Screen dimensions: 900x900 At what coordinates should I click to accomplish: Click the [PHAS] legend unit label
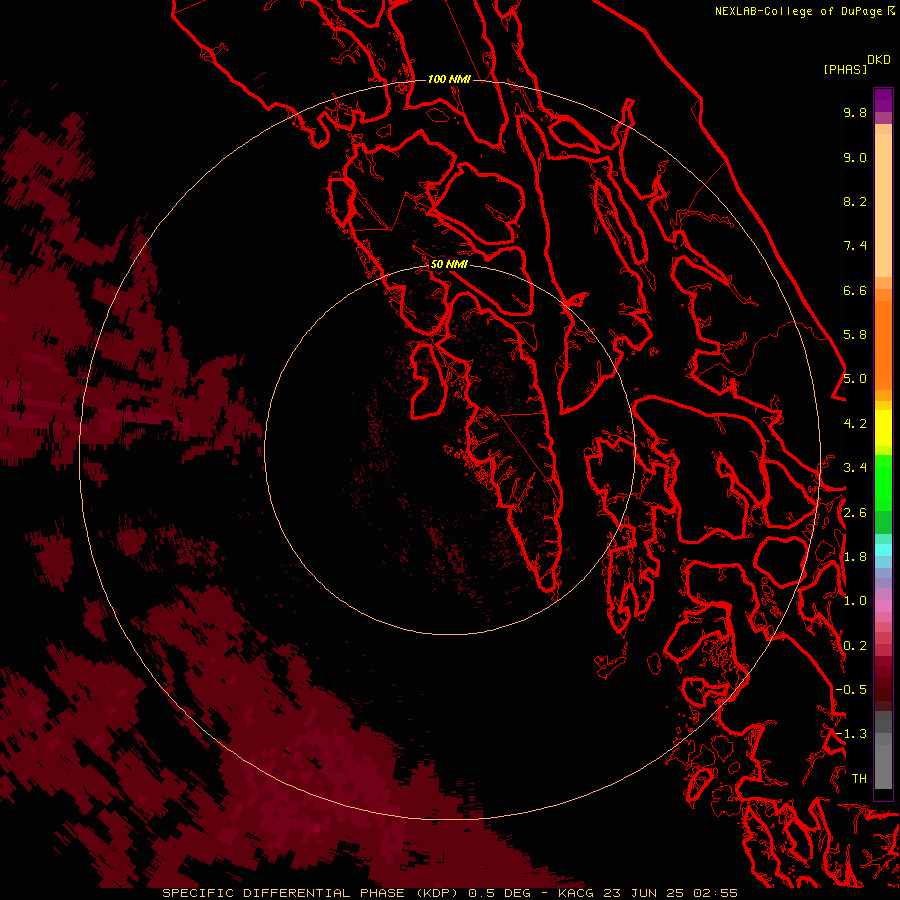845,69
